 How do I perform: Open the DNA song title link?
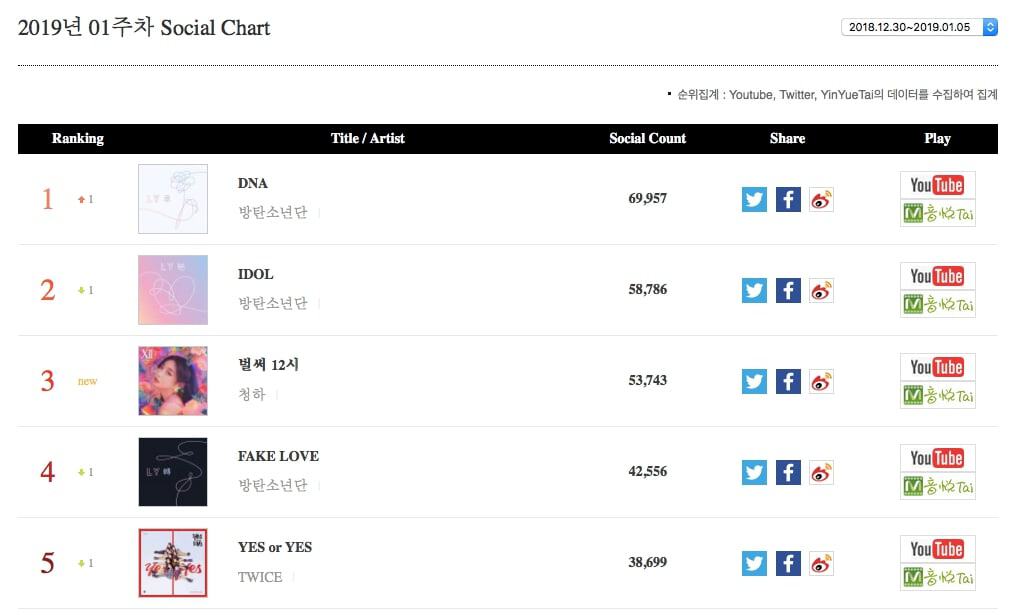(253, 183)
